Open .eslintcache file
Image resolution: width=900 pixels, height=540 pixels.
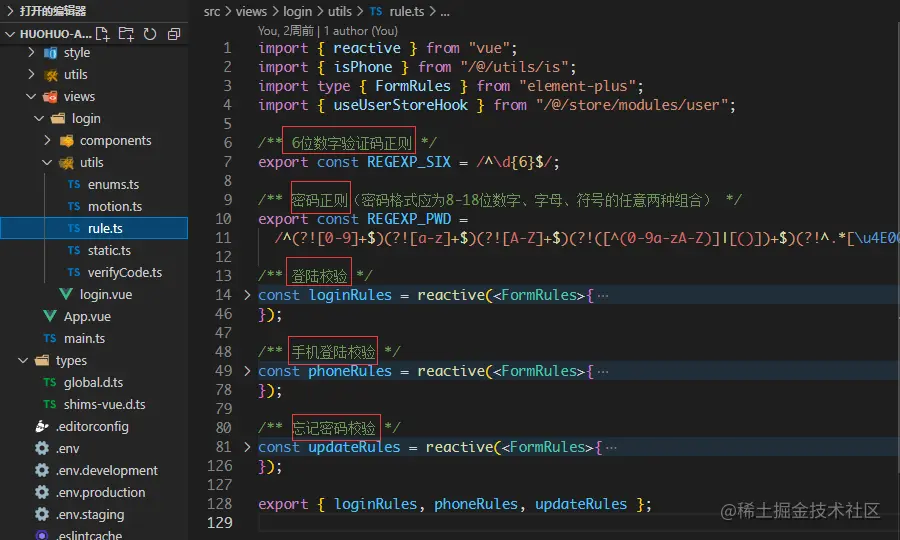[x=89, y=535]
